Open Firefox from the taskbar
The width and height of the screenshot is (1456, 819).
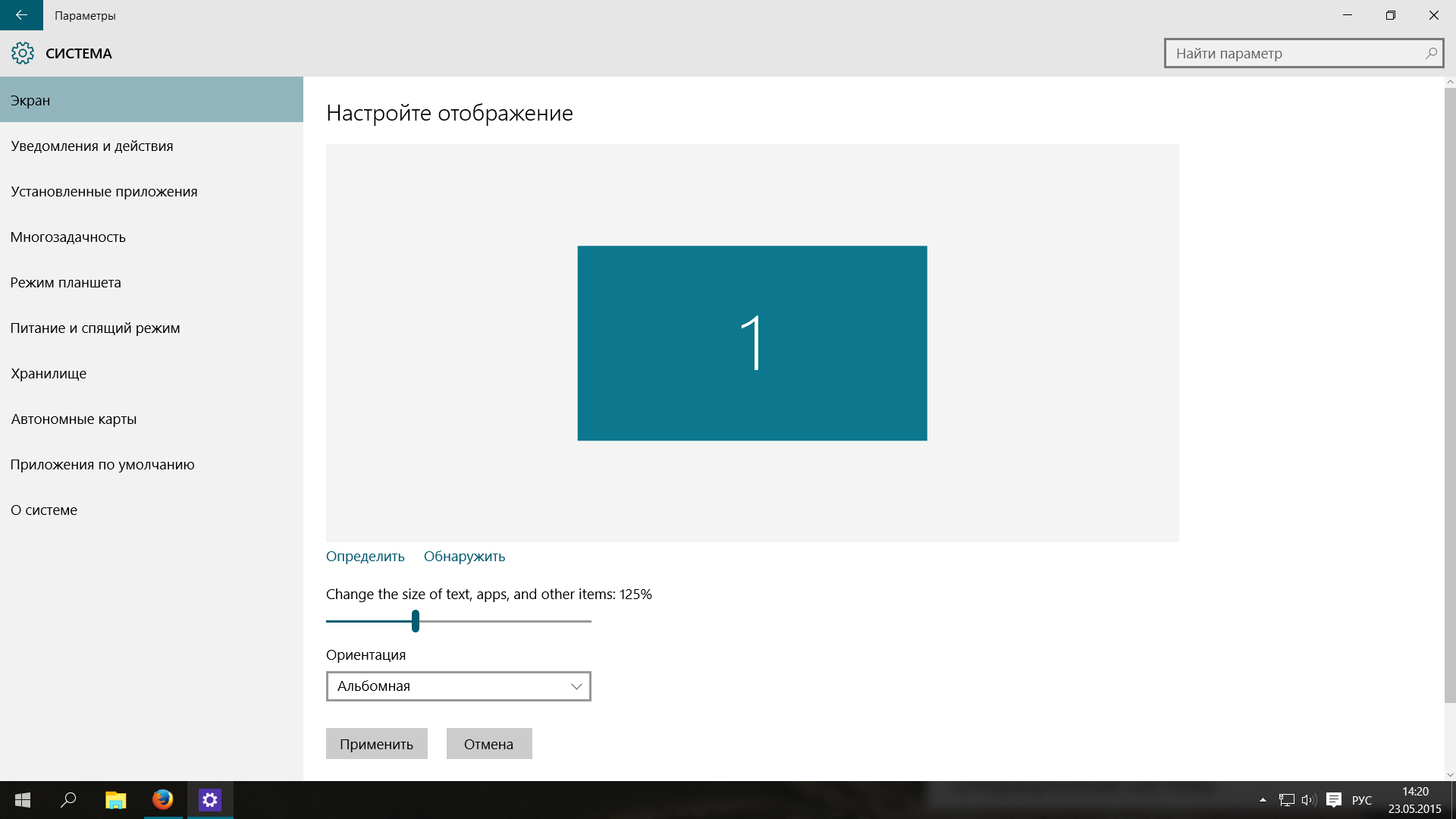(x=162, y=800)
